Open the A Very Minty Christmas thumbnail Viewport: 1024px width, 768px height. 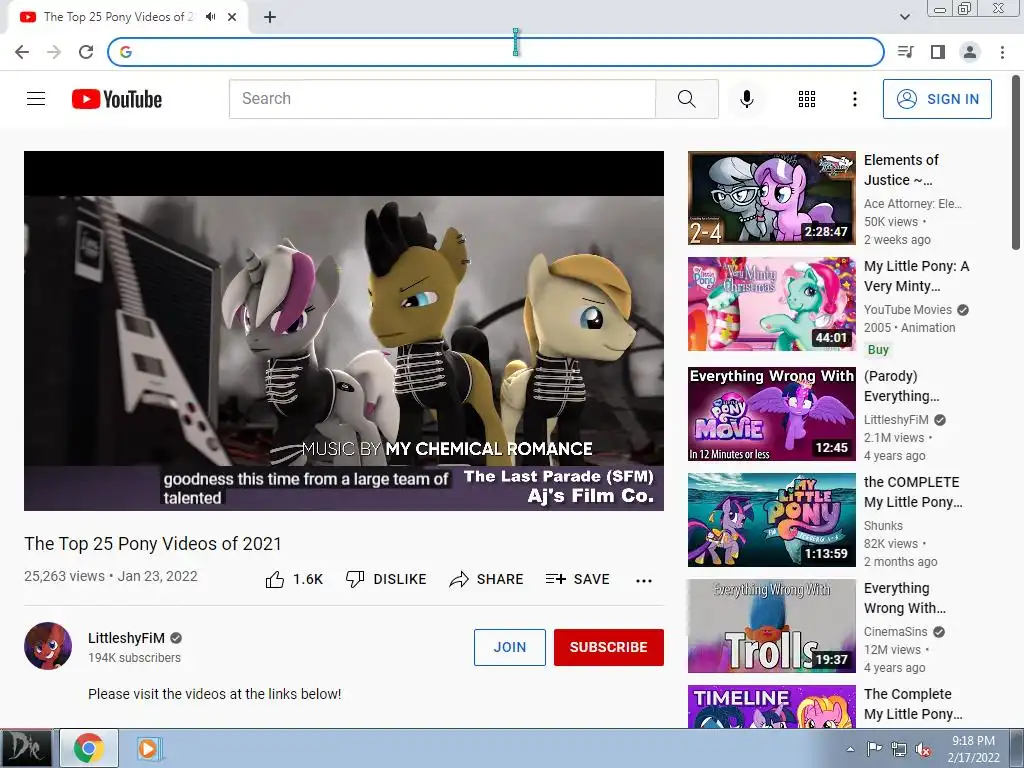click(x=771, y=304)
